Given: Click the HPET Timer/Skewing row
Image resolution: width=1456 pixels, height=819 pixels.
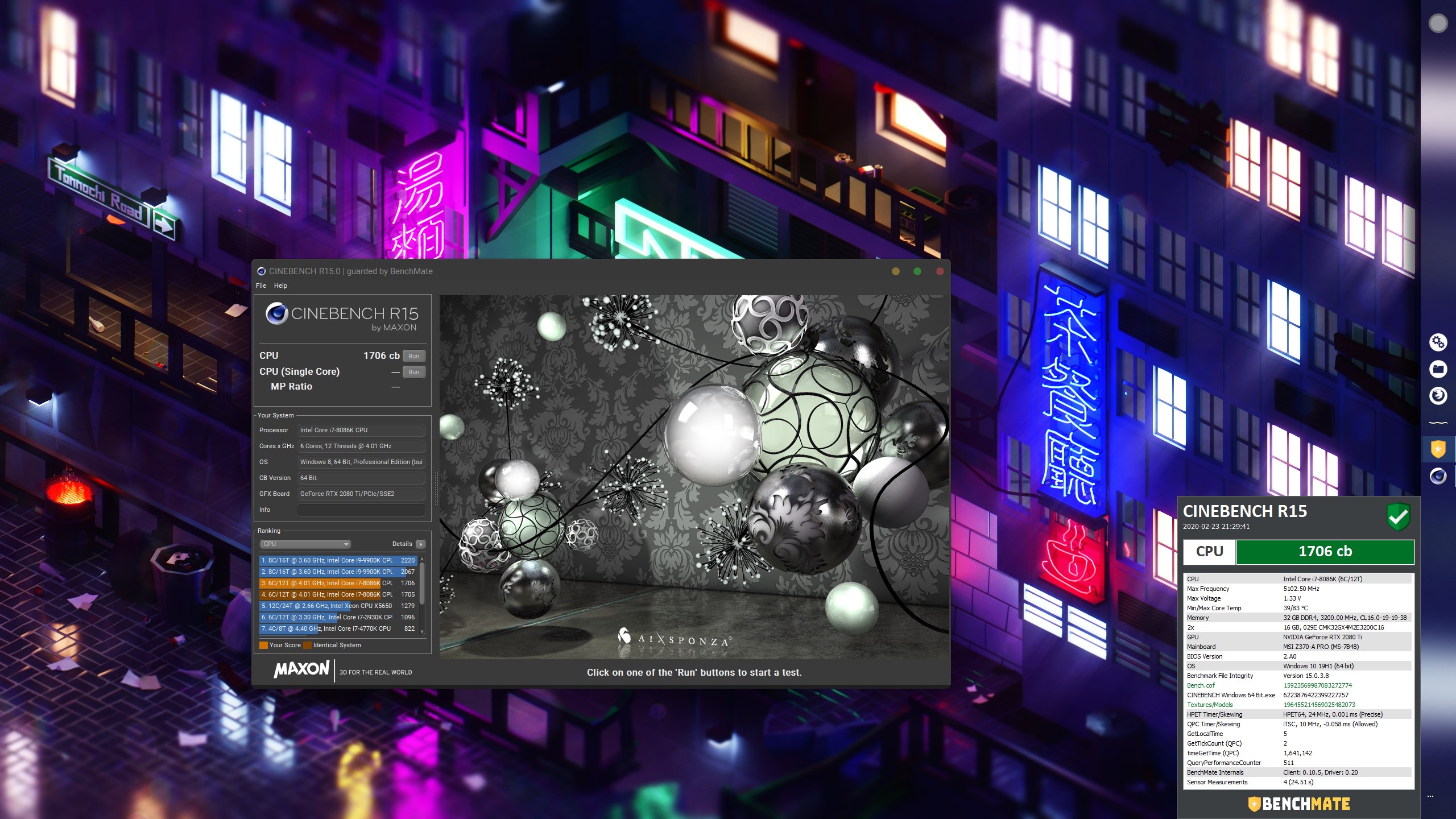Looking at the screenshot, I should pyautogui.click(x=1298, y=714).
